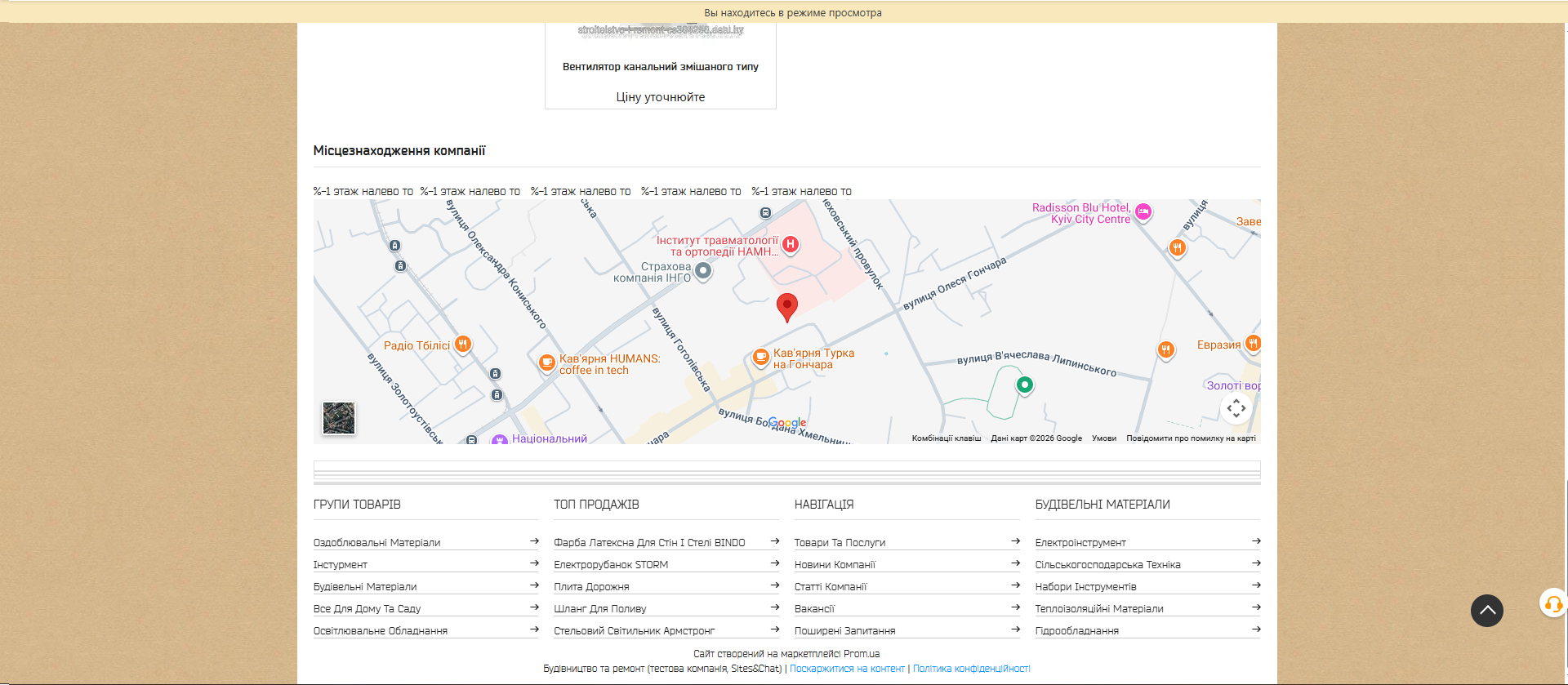Click the Кав'ярня HUMANS coffee marker
The height and width of the screenshot is (685, 1568).
point(546,362)
